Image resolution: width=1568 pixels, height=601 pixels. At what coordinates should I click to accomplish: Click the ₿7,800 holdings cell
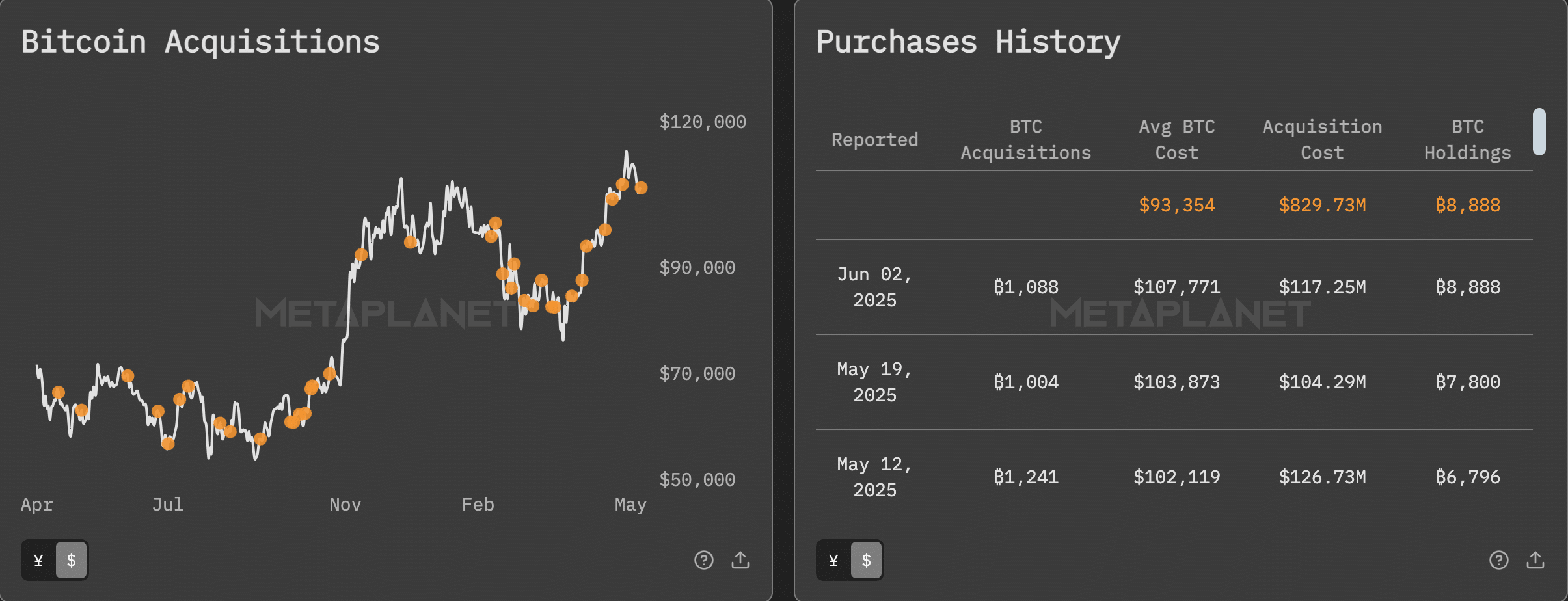pyautogui.click(x=1467, y=382)
